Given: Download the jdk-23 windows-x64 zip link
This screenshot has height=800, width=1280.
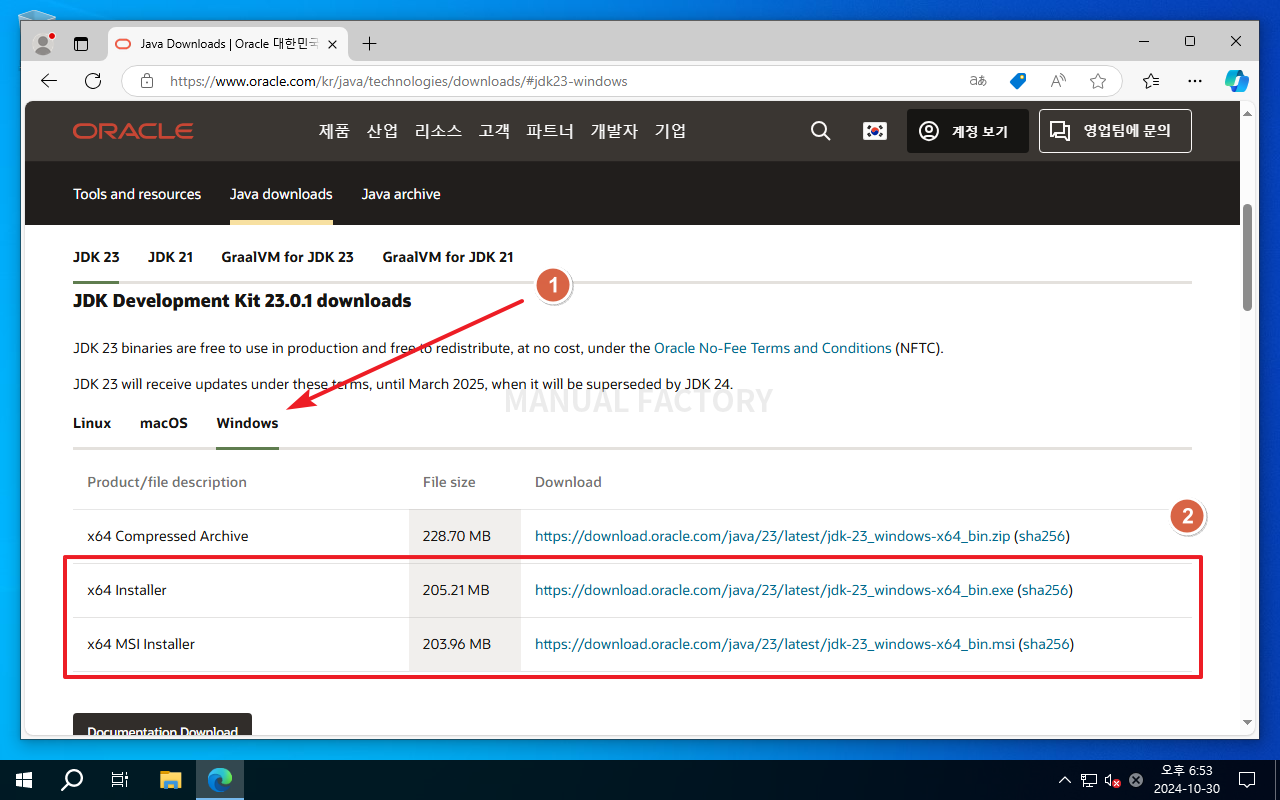Looking at the screenshot, I should coord(773,536).
